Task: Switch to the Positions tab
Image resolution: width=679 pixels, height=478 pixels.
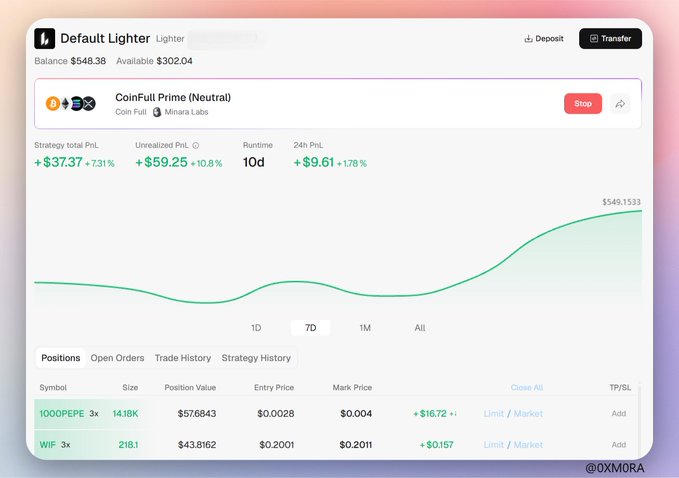Action: [x=61, y=358]
